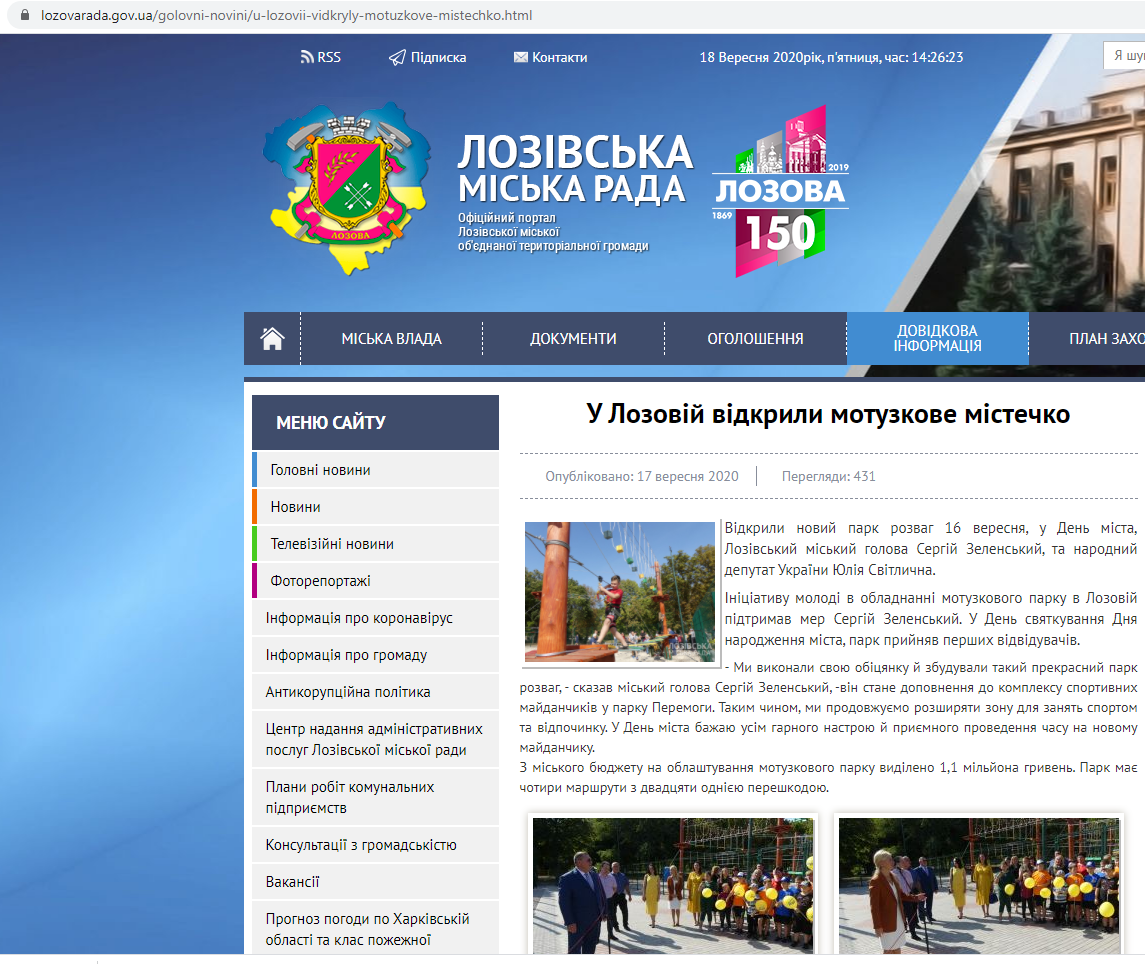Select the Оголошення navigation item
This screenshot has width=1145, height=964.
tap(755, 339)
